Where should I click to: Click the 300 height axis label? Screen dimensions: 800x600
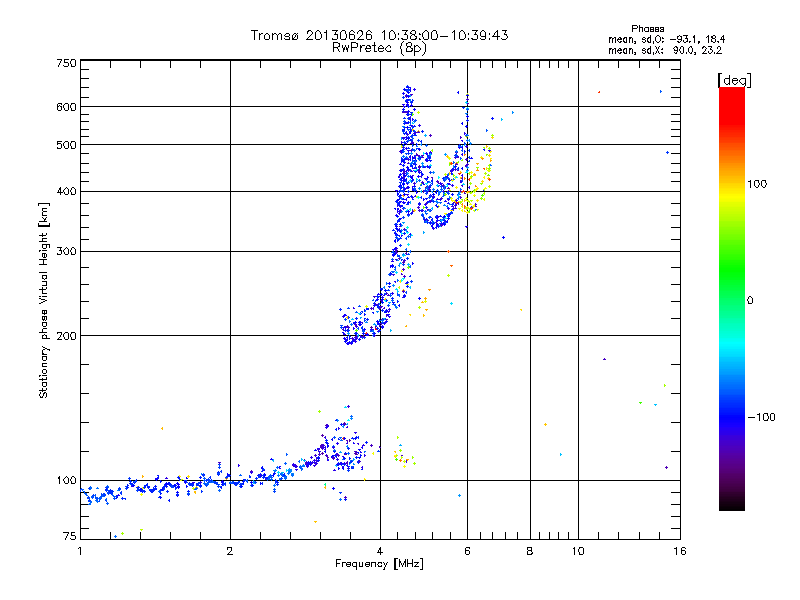click(x=66, y=252)
